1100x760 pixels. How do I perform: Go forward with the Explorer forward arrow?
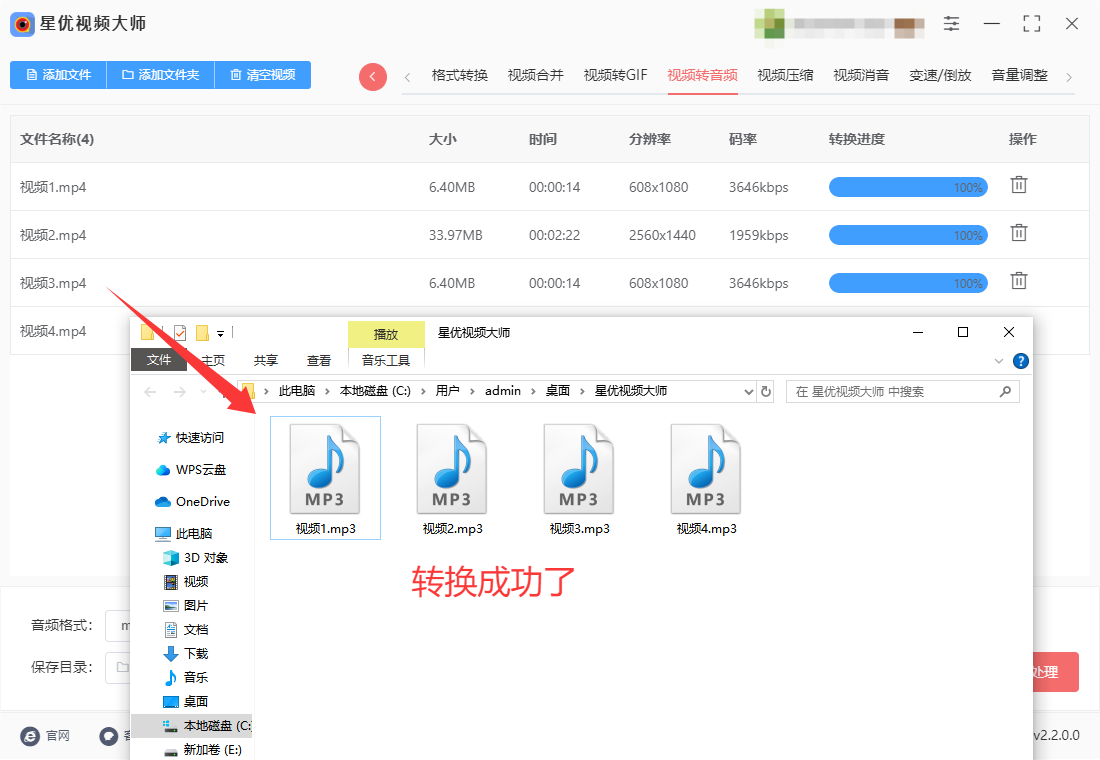click(x=180, y=392)
